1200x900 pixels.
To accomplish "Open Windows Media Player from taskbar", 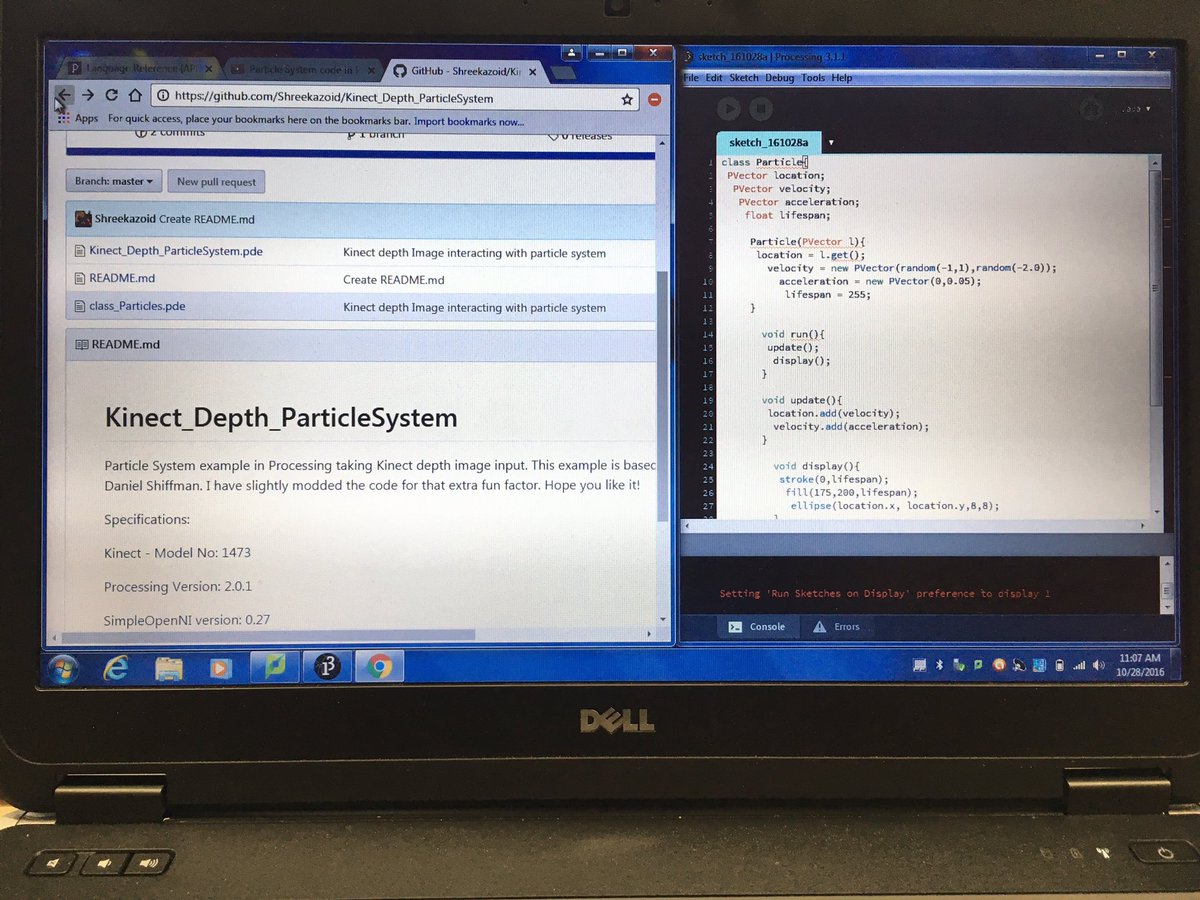I will 221,668.
